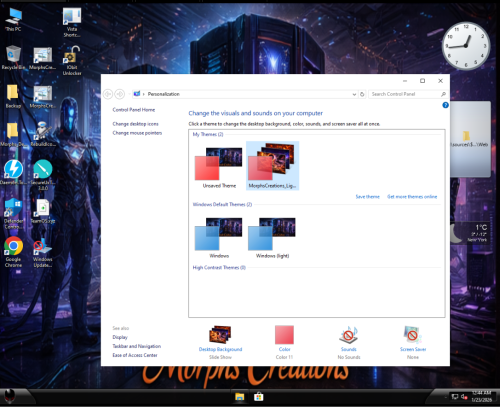Select the Windows (light) default theme
The image size is (500, 407).
pos(272,238)
